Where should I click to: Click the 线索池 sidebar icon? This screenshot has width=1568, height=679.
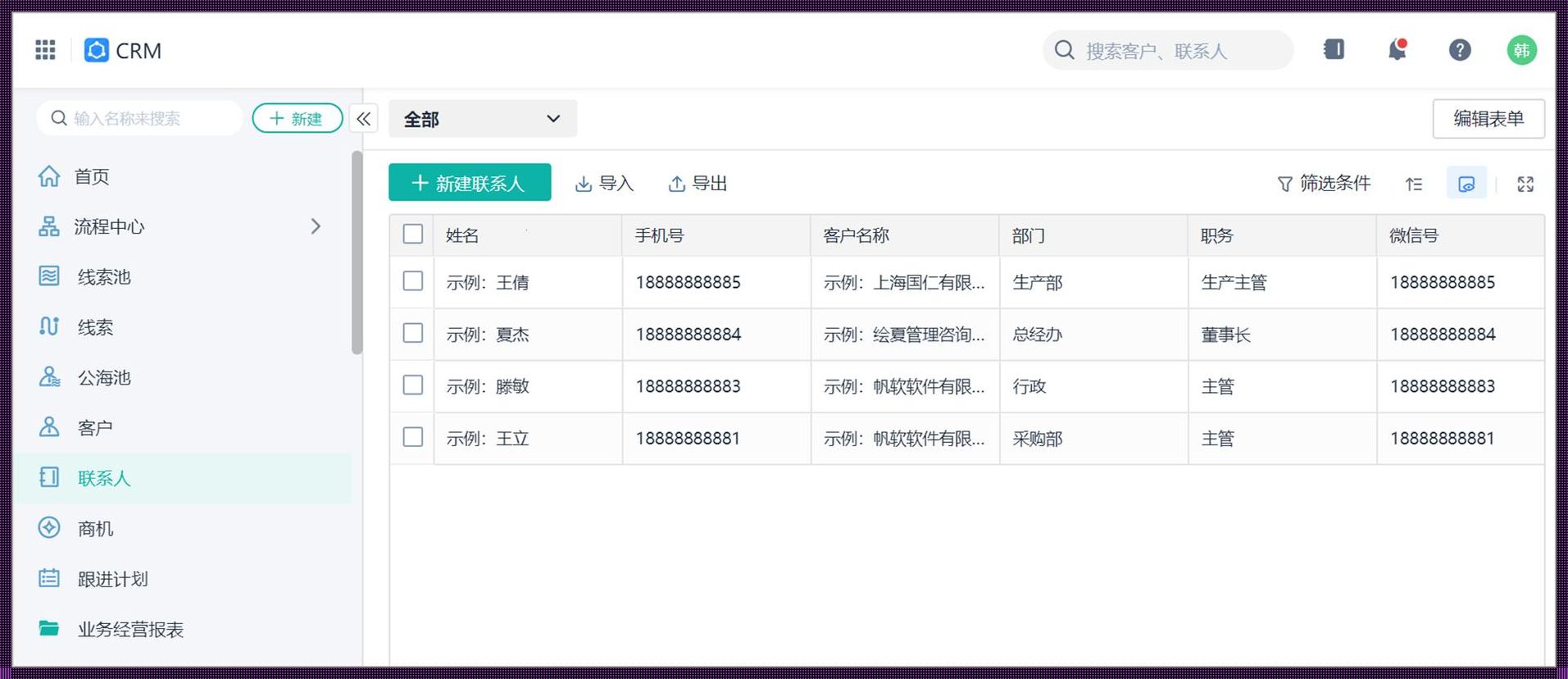(49, 276)
